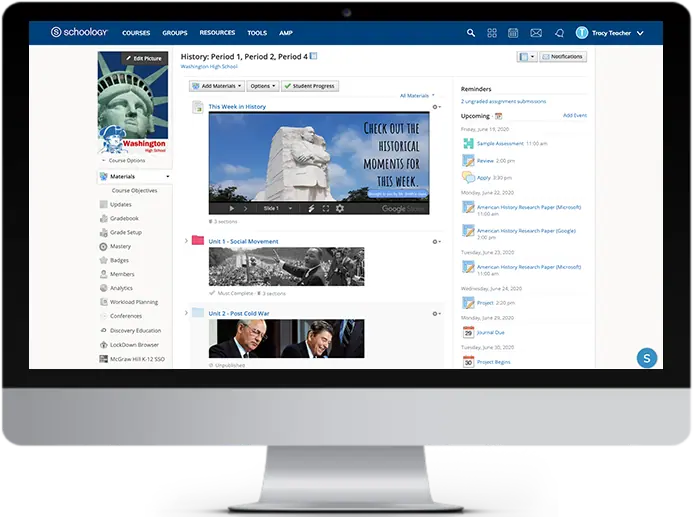
Task: Open the apps grid icon
Action: point(492,33)
